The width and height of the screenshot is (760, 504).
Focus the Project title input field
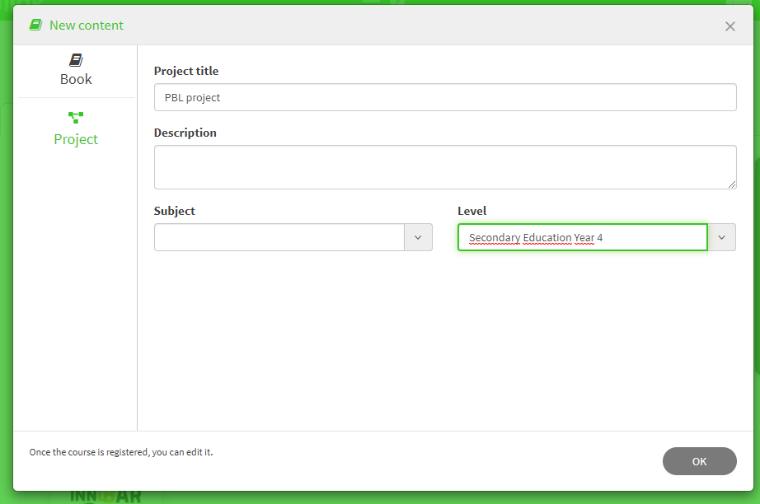tap(445, 97)
